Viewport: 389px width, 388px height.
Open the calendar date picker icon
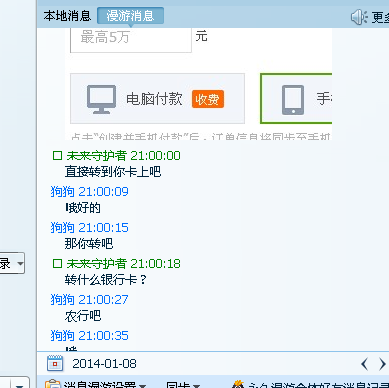tap(55, 363)
